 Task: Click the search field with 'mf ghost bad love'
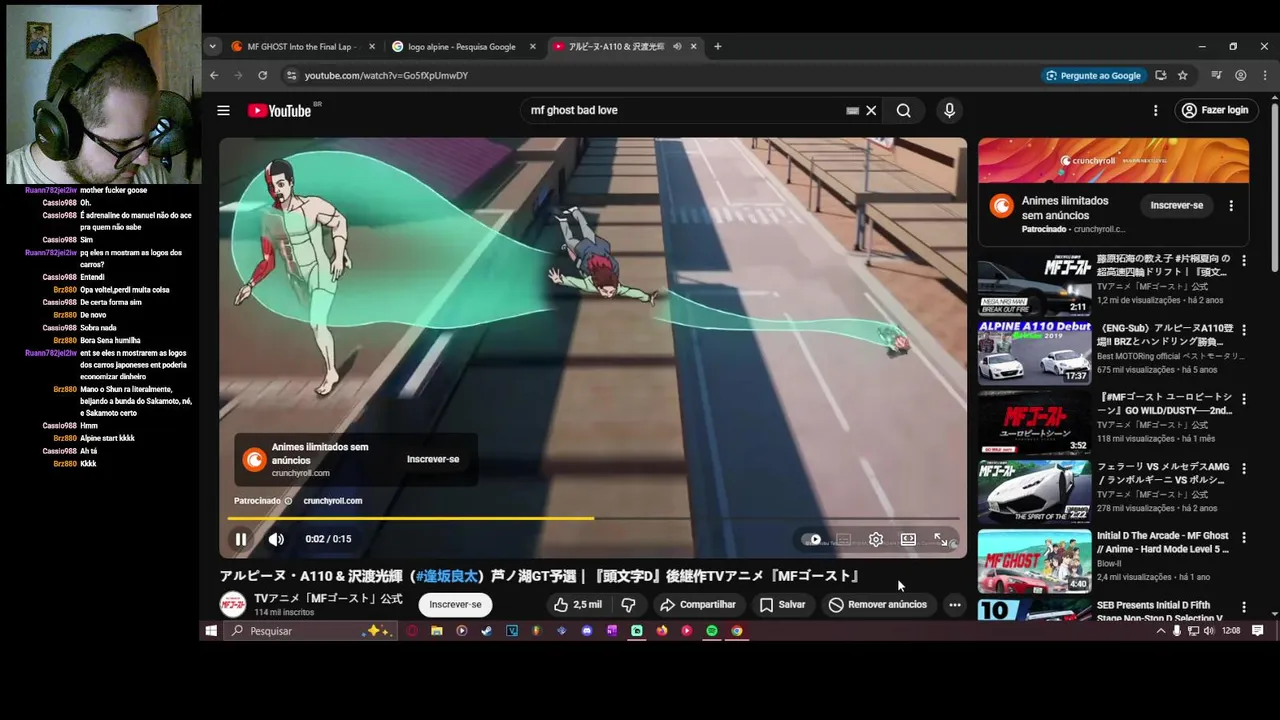tap(685, 110)
